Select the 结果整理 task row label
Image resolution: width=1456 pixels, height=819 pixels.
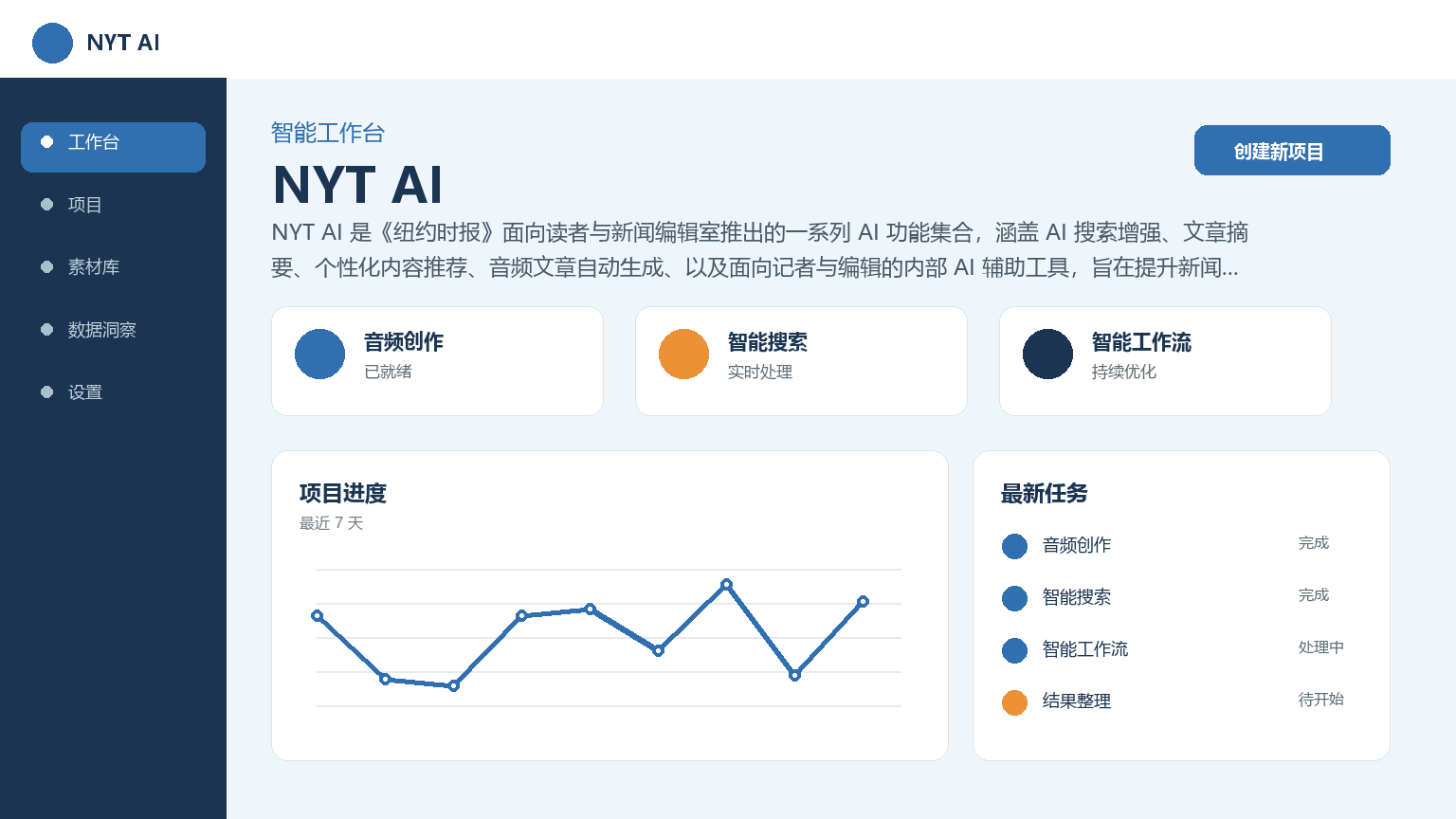[x=1077, y=701]
